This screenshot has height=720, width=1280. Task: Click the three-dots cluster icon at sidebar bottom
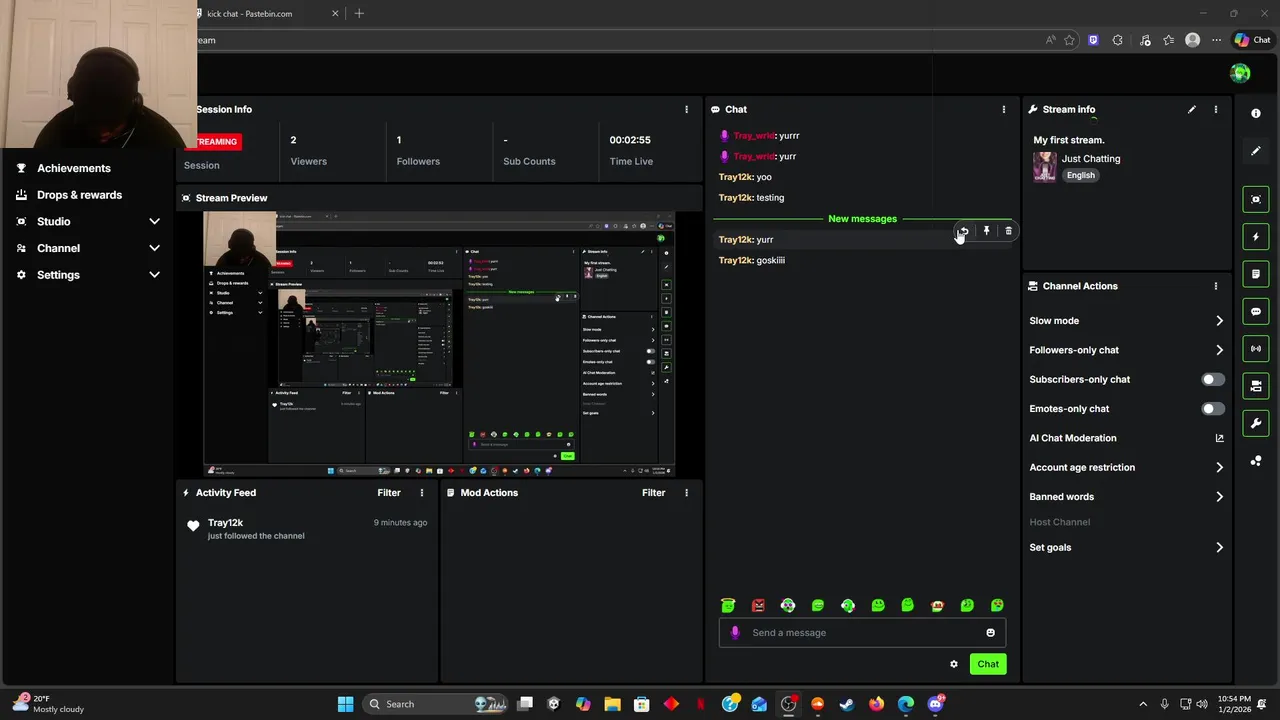(x=1256, y=461)
